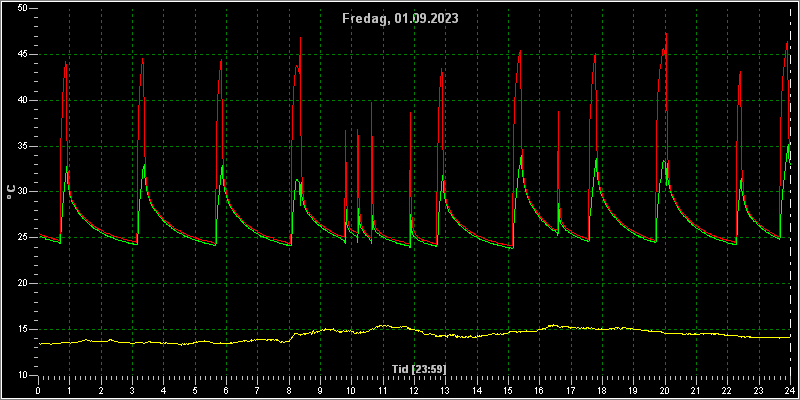Click the Tid [23:59] time label

[419, 368]
